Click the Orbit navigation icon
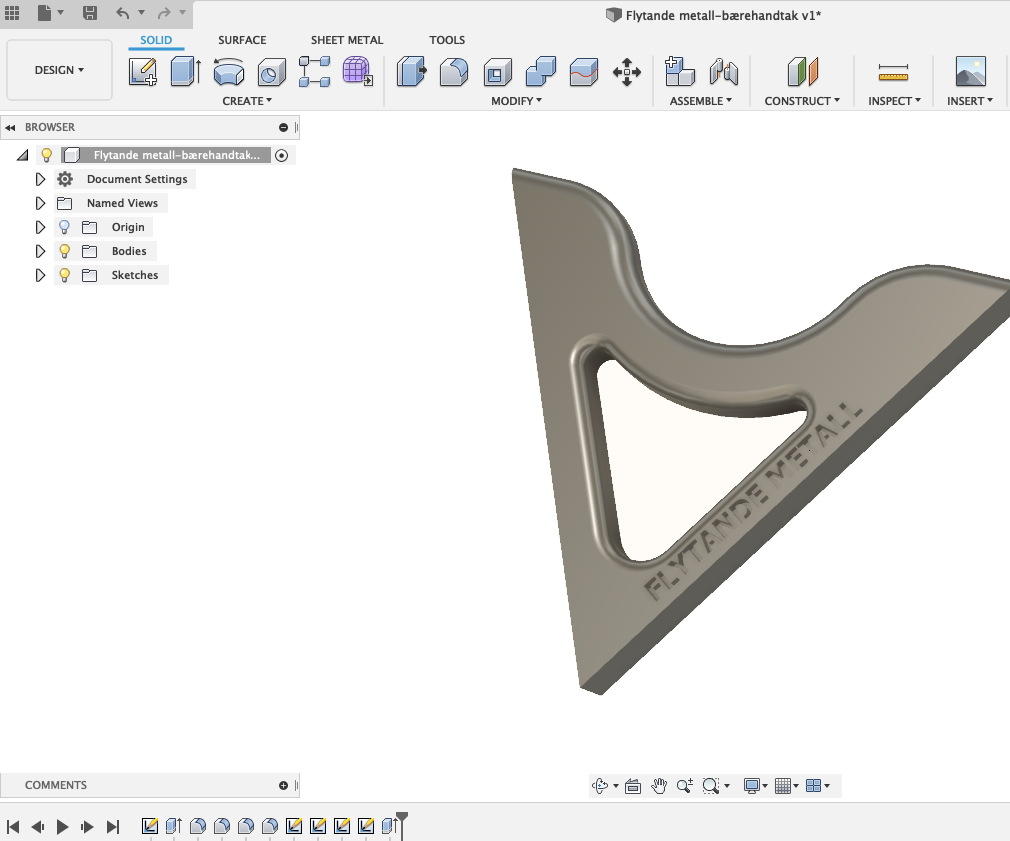This screenshot has height=841, width=1010. click(600, 786)
